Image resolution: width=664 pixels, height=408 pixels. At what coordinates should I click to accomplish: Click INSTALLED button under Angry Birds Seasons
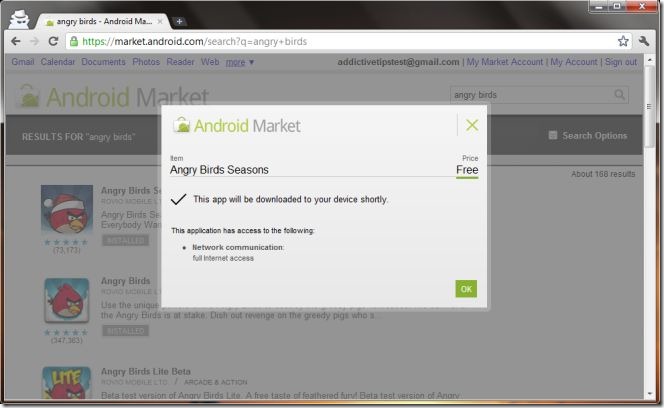point(126,241)
